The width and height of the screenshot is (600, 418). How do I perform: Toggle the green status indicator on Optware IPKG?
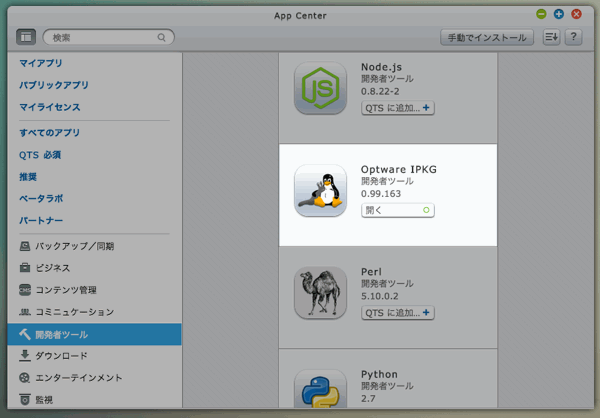click(426, 210)
